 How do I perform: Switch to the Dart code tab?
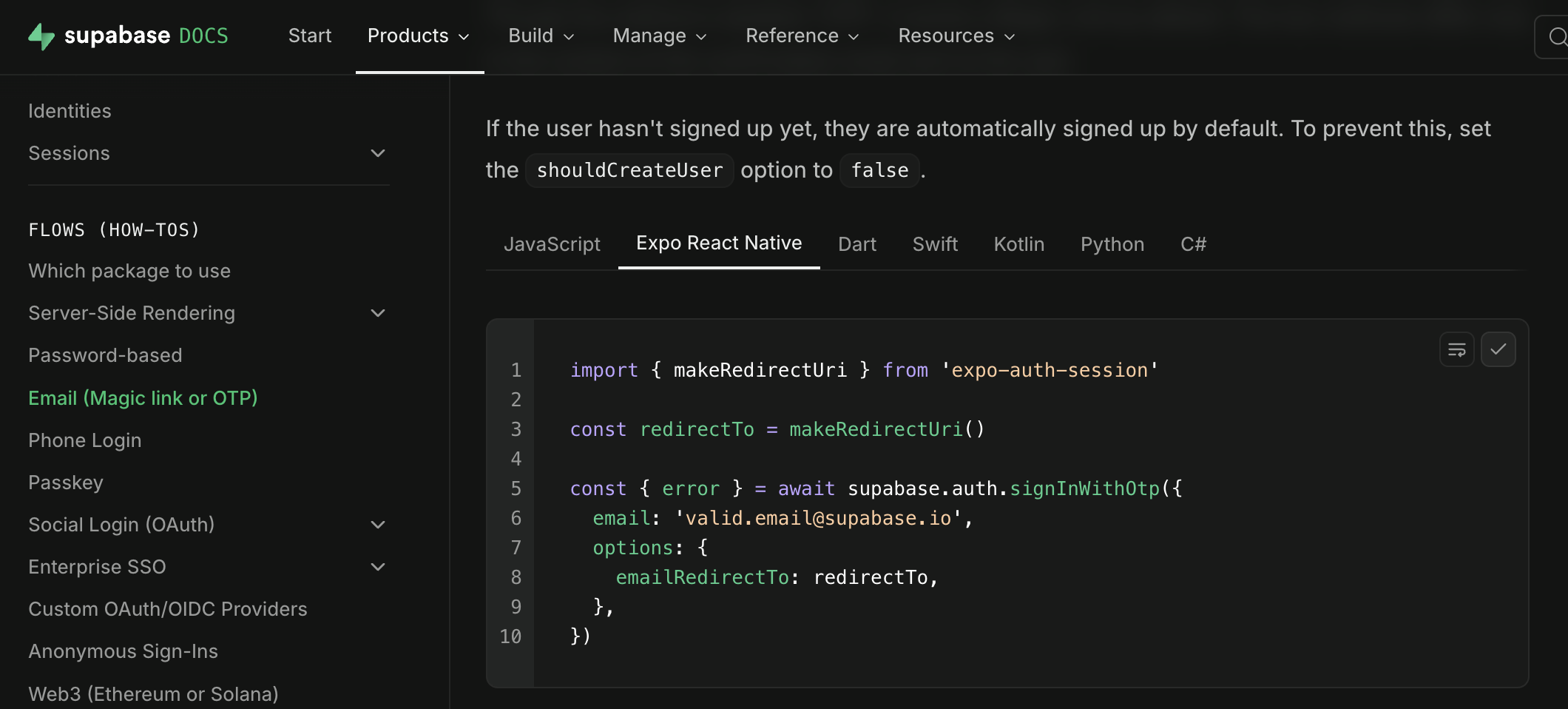point(857,244)
